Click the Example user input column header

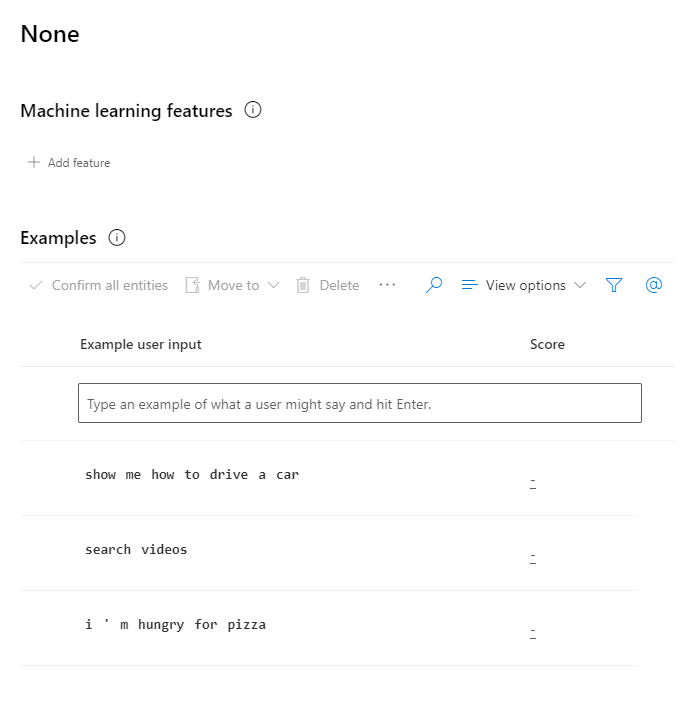pos(141,344)
